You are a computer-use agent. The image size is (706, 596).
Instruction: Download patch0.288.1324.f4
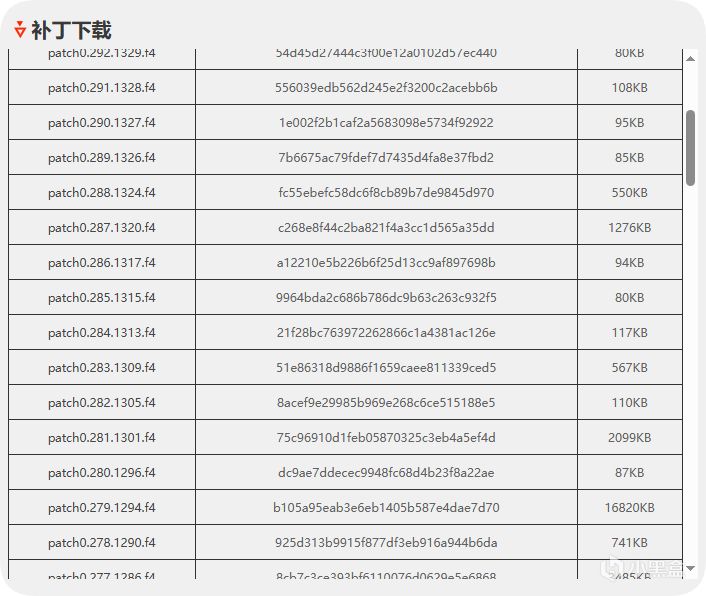point(102,193)
